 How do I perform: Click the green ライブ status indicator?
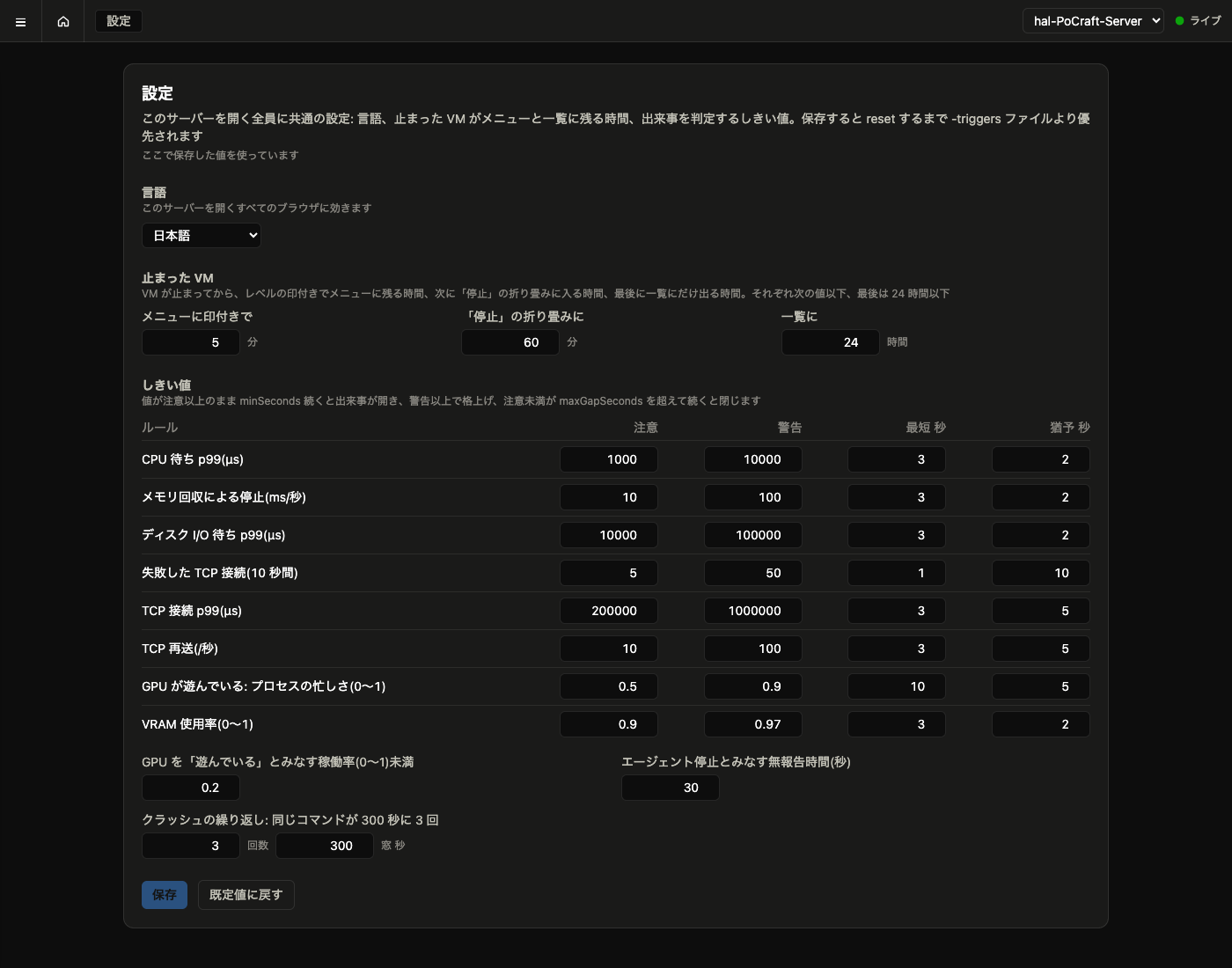pyautogui.click(x=1199, y=21)
